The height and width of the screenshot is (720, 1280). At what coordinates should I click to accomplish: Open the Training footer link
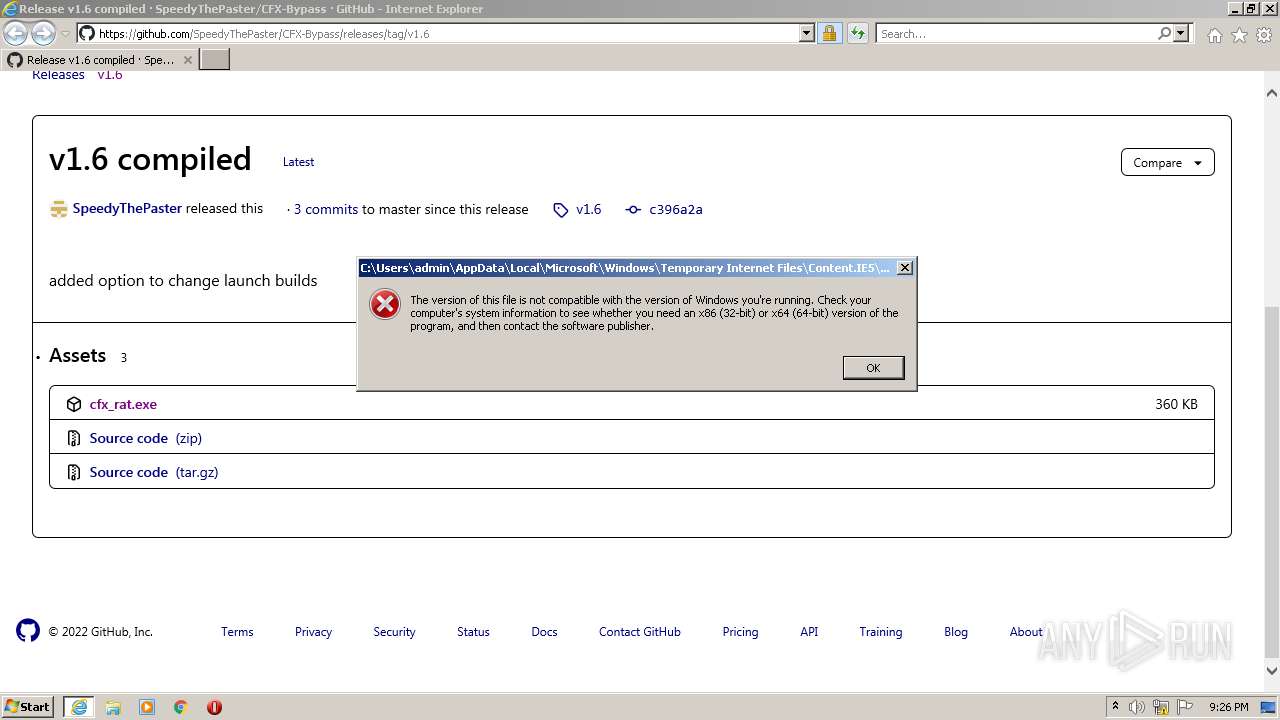click(x=881, y=632)
